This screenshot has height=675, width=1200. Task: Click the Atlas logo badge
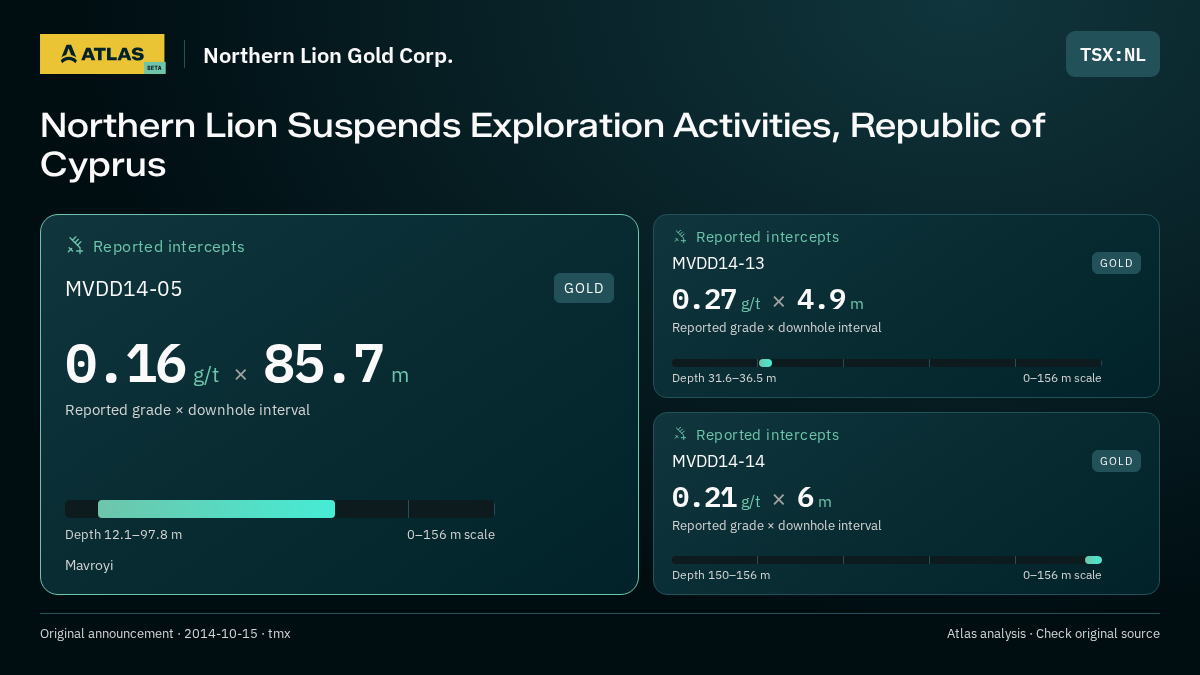102,54
